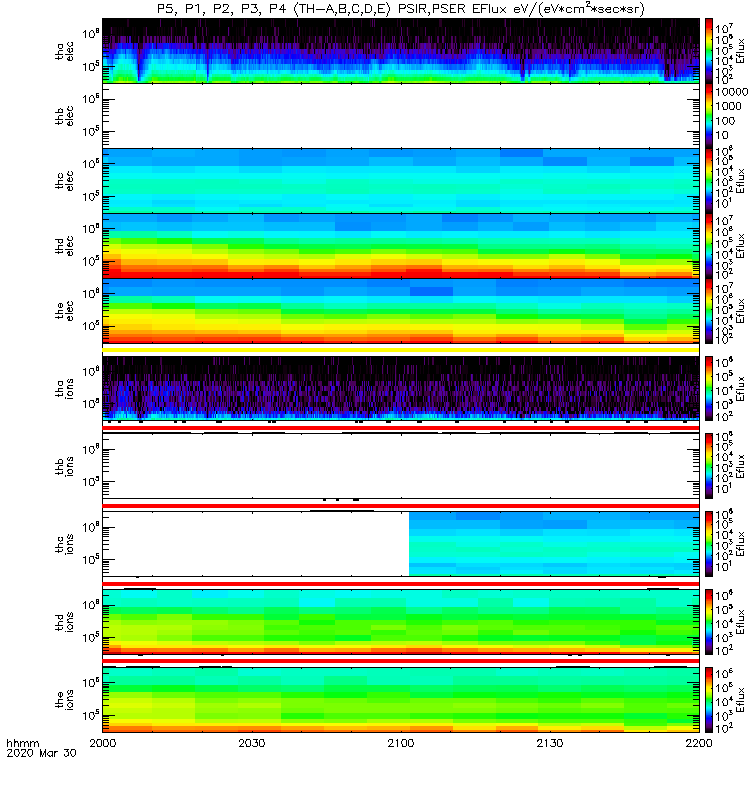Click the Eflux label beside tha elec color bar
The width and height of the screenshot is (750, 800).
(741, 51)
